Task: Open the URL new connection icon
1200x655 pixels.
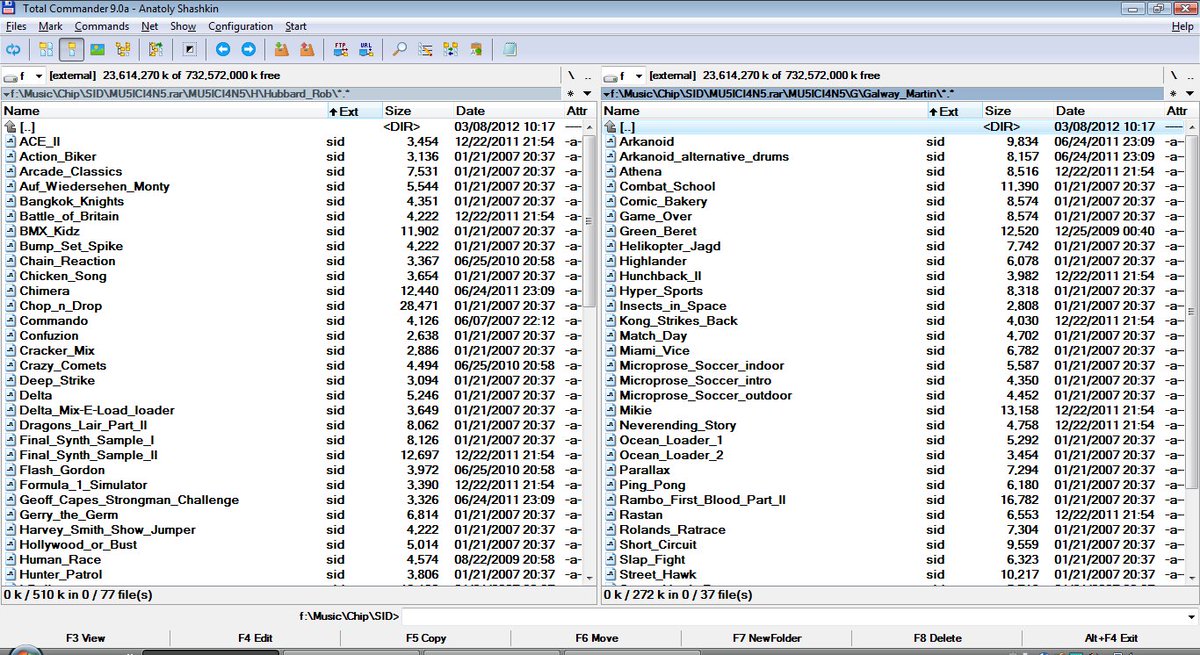Action: tap(366, 49)
